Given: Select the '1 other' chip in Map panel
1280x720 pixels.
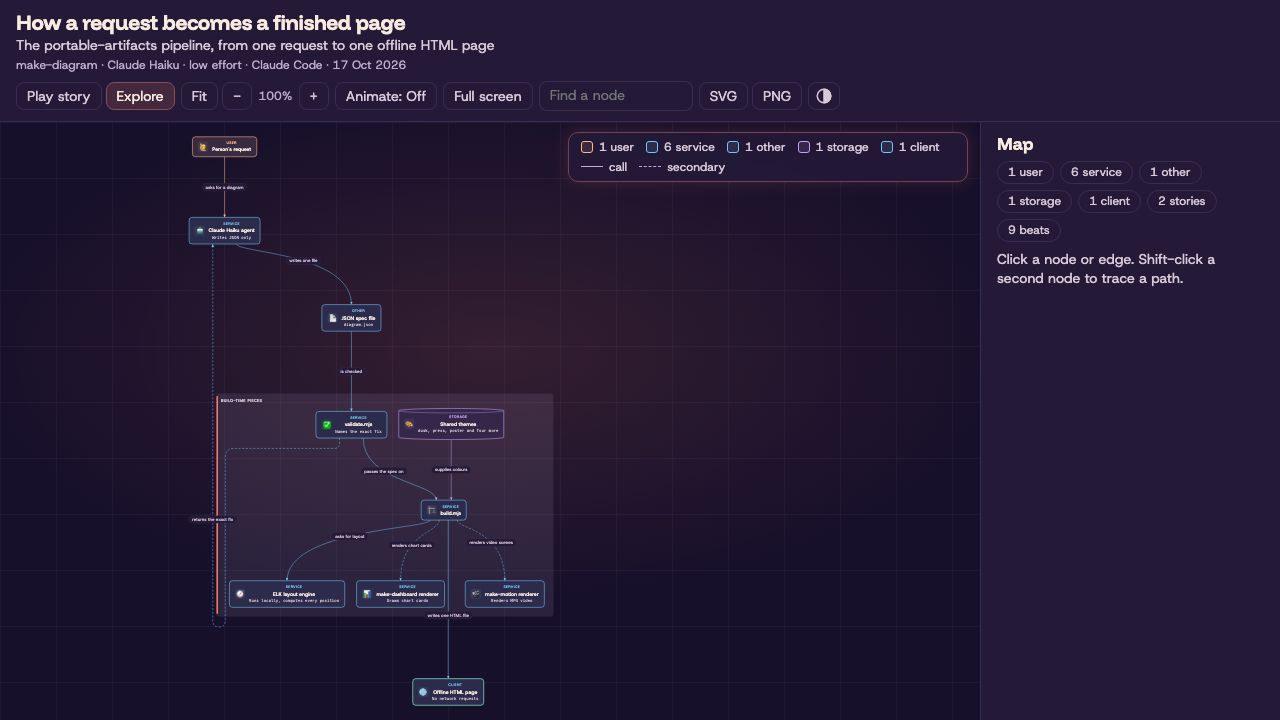Looking at the screenshot, I should coord(1171,172).
